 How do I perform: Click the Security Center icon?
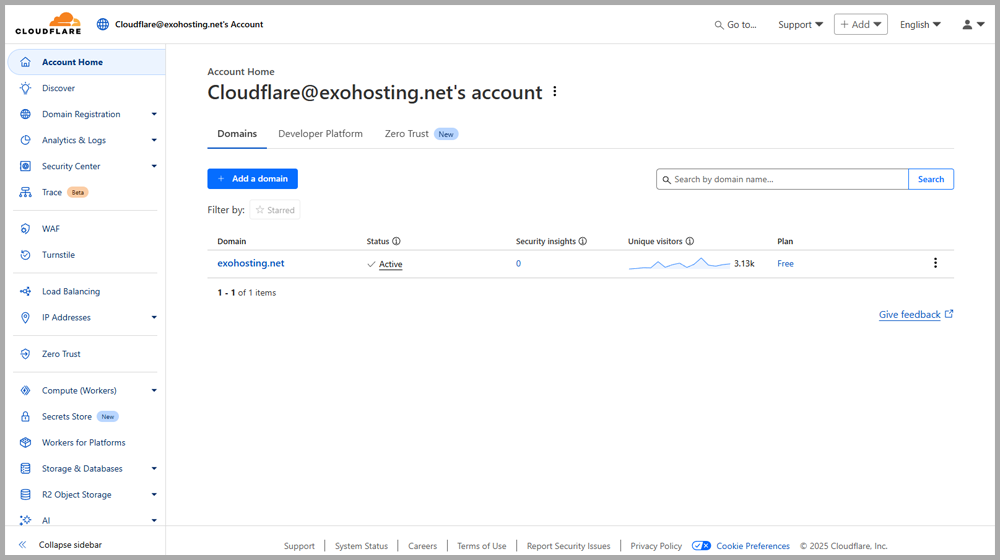tap(26, 166)
